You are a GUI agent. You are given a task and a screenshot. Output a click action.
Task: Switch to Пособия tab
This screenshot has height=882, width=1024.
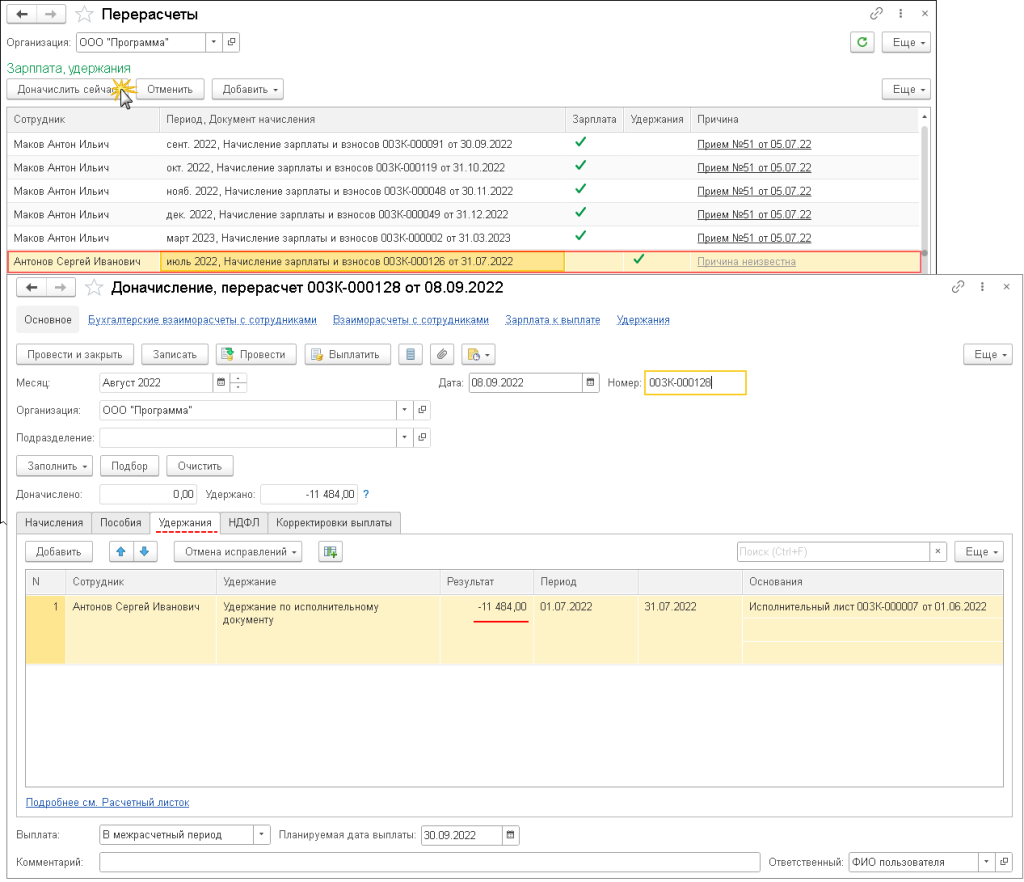pos(121,523)
